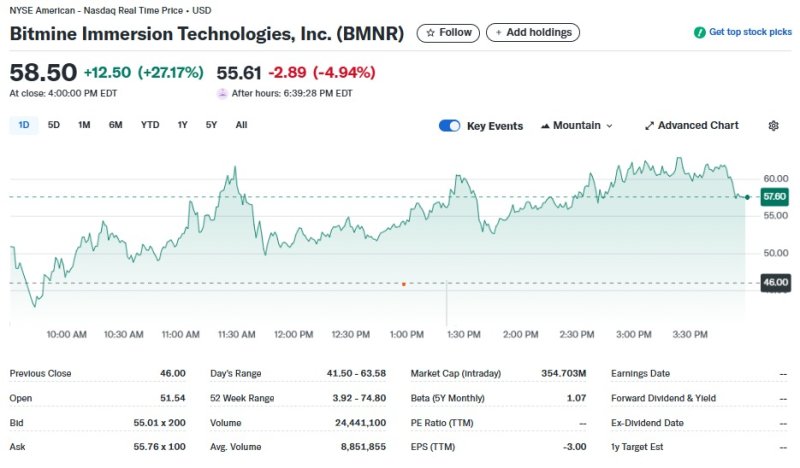The width and height of the screenshot is (800, 468).
Task: Select the YTD range tab
Action: point(149,125)
